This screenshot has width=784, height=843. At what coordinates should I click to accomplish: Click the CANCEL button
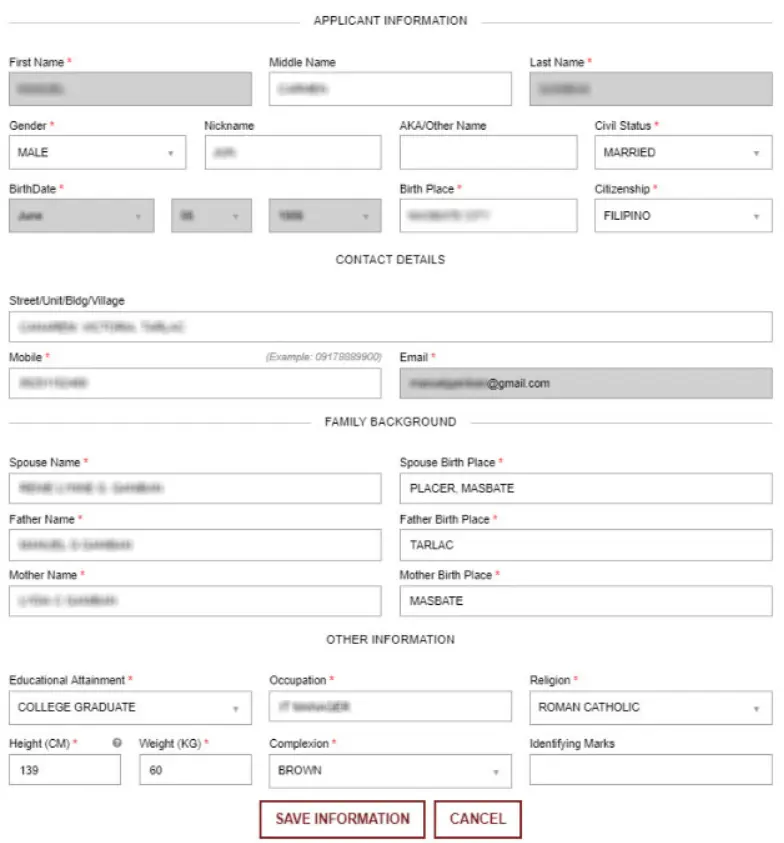[477, 819]
